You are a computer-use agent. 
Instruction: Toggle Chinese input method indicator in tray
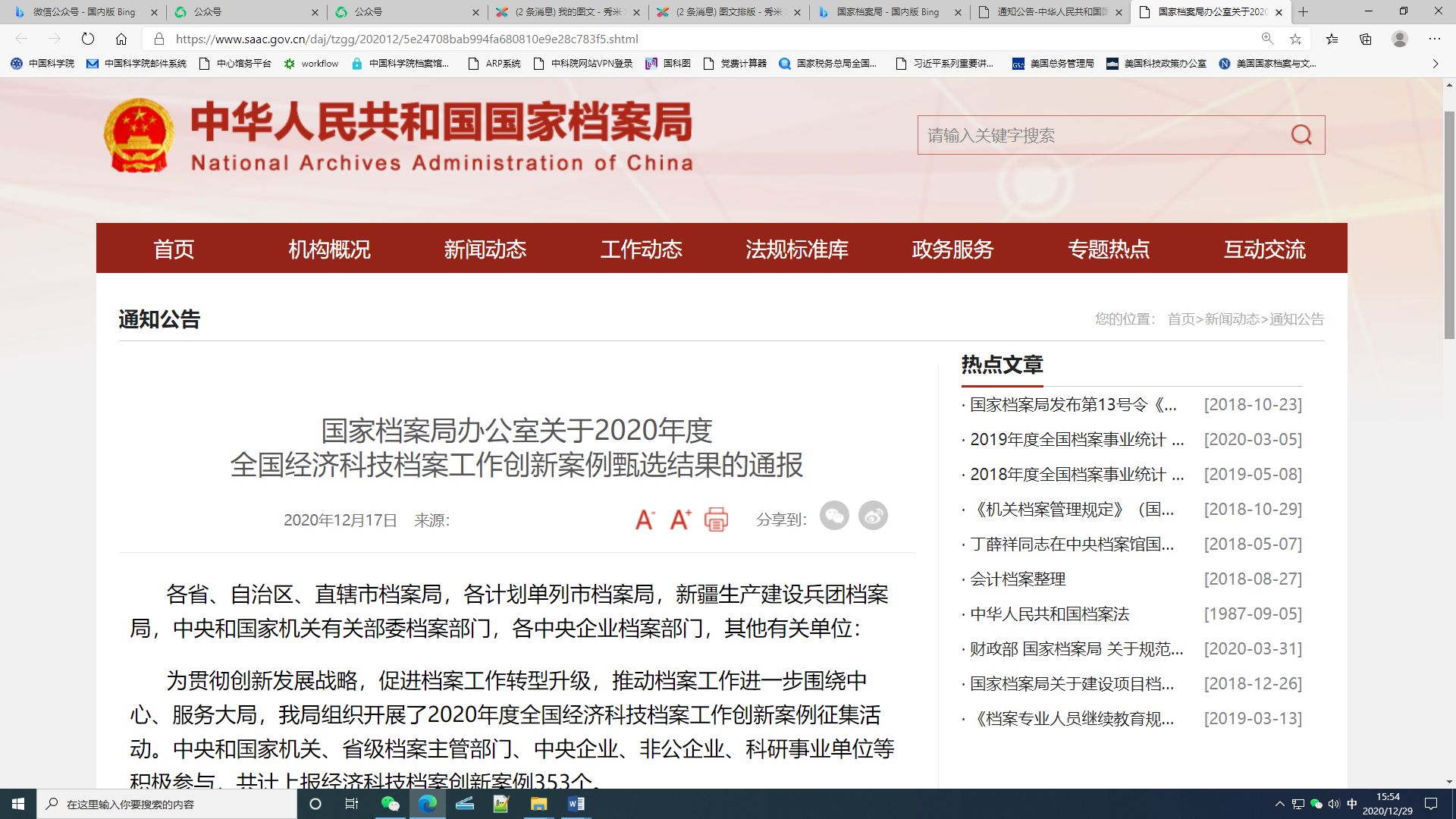tap(1352, 804)
